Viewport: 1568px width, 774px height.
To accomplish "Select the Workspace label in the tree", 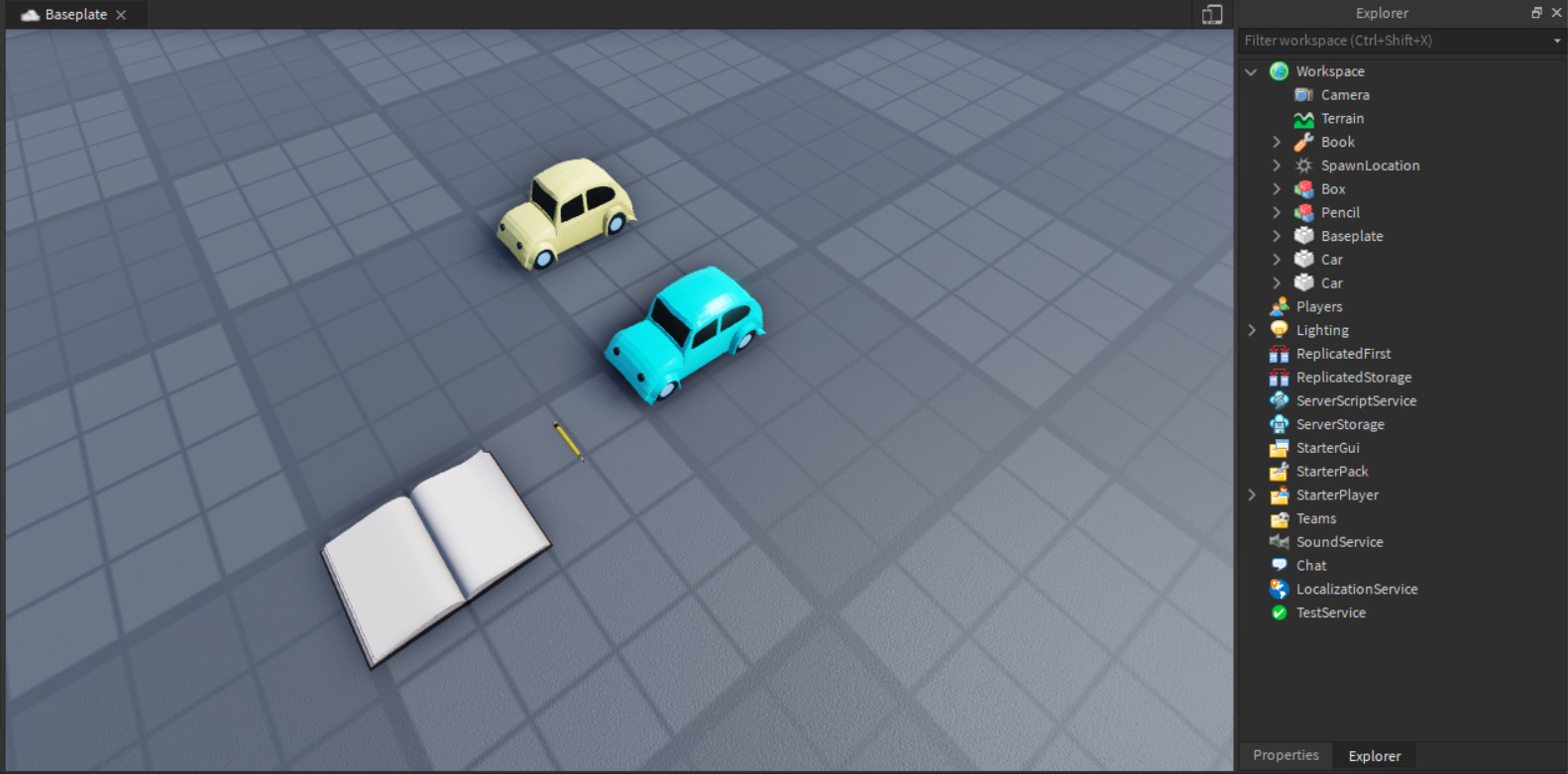I will click(1330, 71).
